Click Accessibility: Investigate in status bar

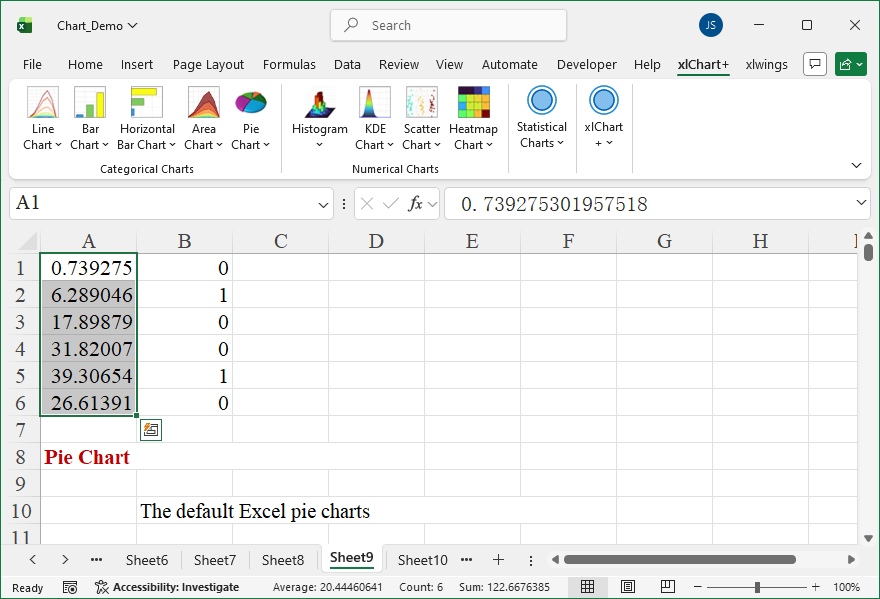167,587
